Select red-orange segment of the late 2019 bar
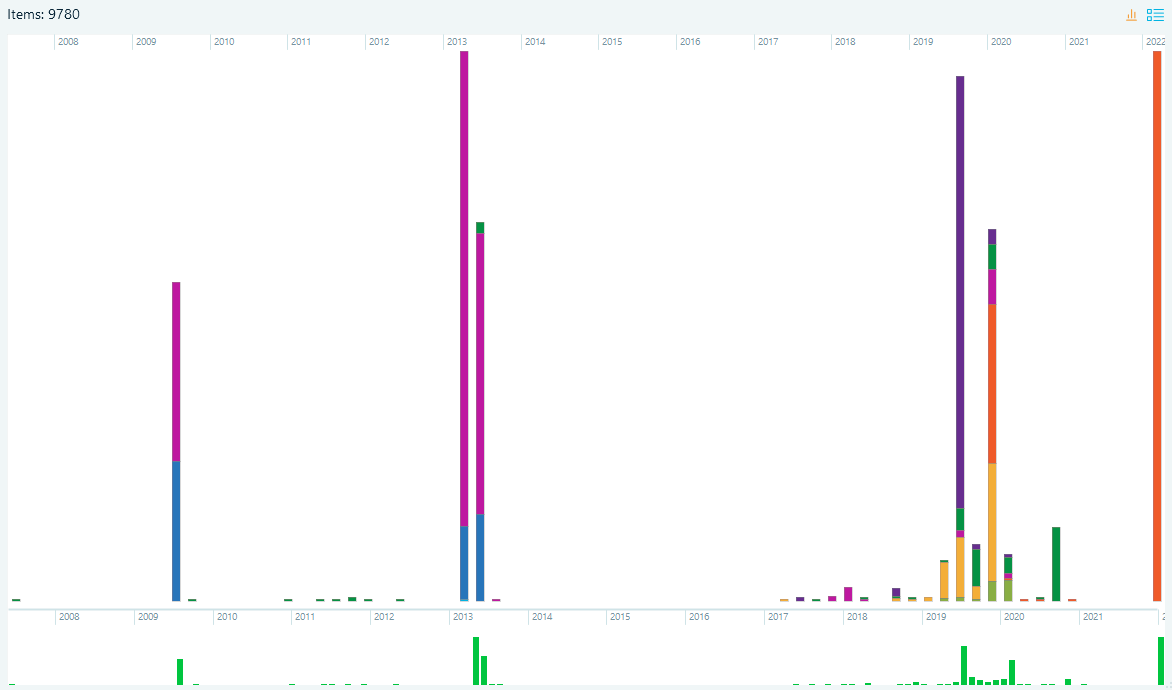 click(x=992, y=383)
